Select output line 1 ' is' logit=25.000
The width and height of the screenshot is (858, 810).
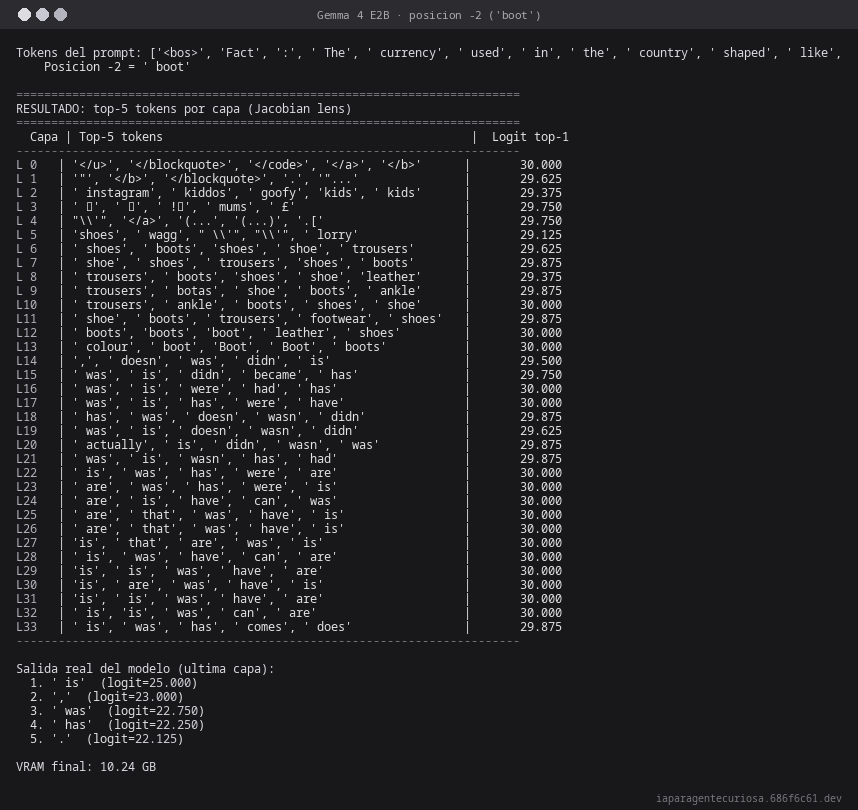point(114,683)
